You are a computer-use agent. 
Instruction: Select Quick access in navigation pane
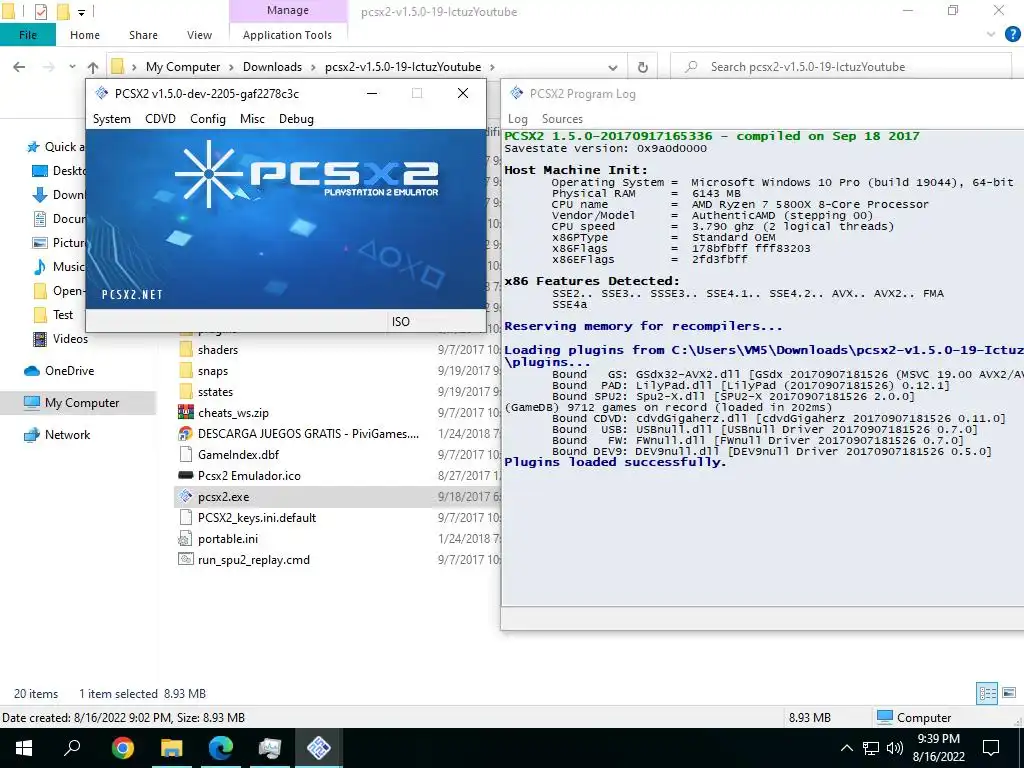pyautogui.click(x=56, y=147)
